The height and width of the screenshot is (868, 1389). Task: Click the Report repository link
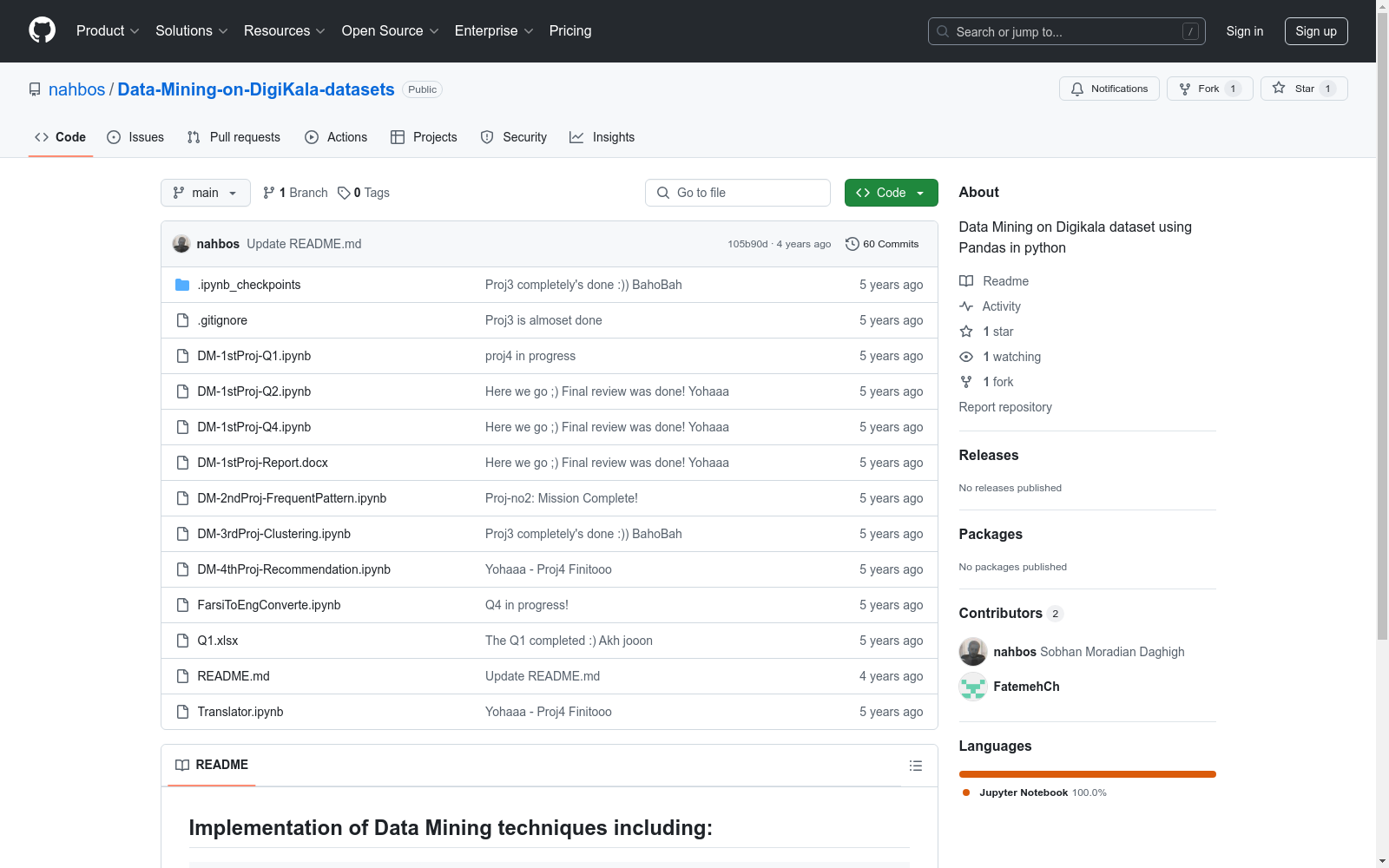pos(1005,407)
